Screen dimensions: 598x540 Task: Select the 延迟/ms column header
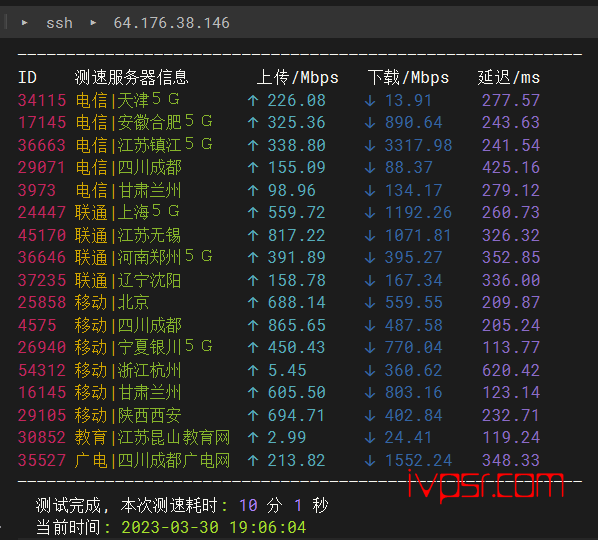click(x=509, y=77)
